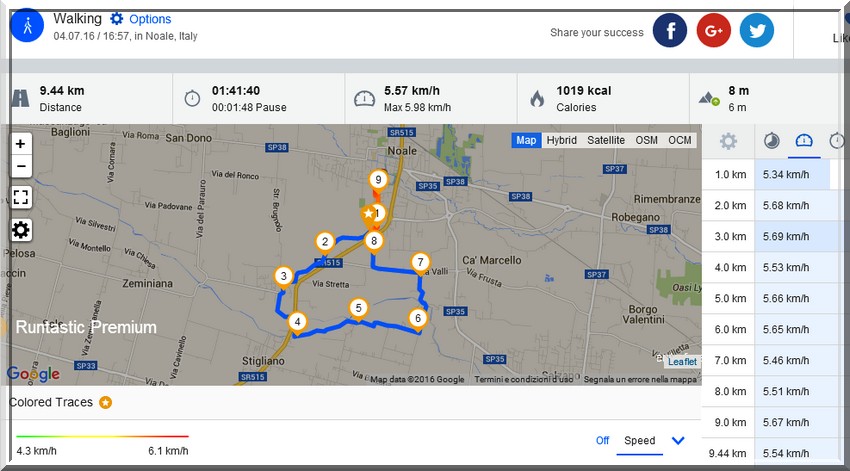Image resolution: width=850 pixels, height=471 pixels.
Task: Enter fullscreen map view
Action: 21,197
